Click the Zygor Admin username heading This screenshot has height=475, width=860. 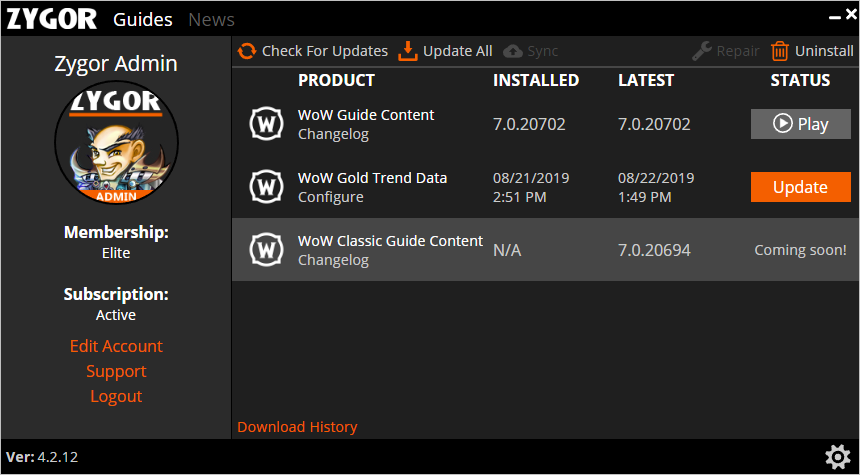tap(116, 64)
